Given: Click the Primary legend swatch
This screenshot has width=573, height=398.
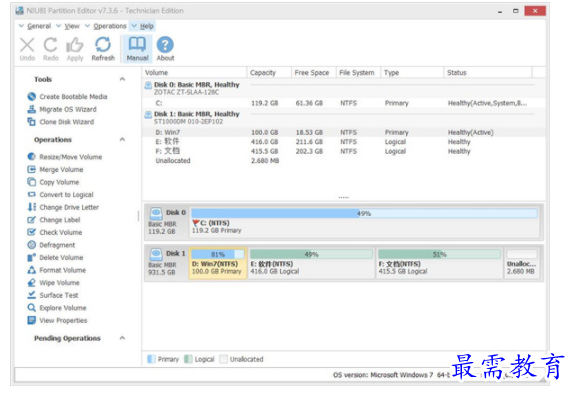Looking at the screenshot, I should [151, 359].
